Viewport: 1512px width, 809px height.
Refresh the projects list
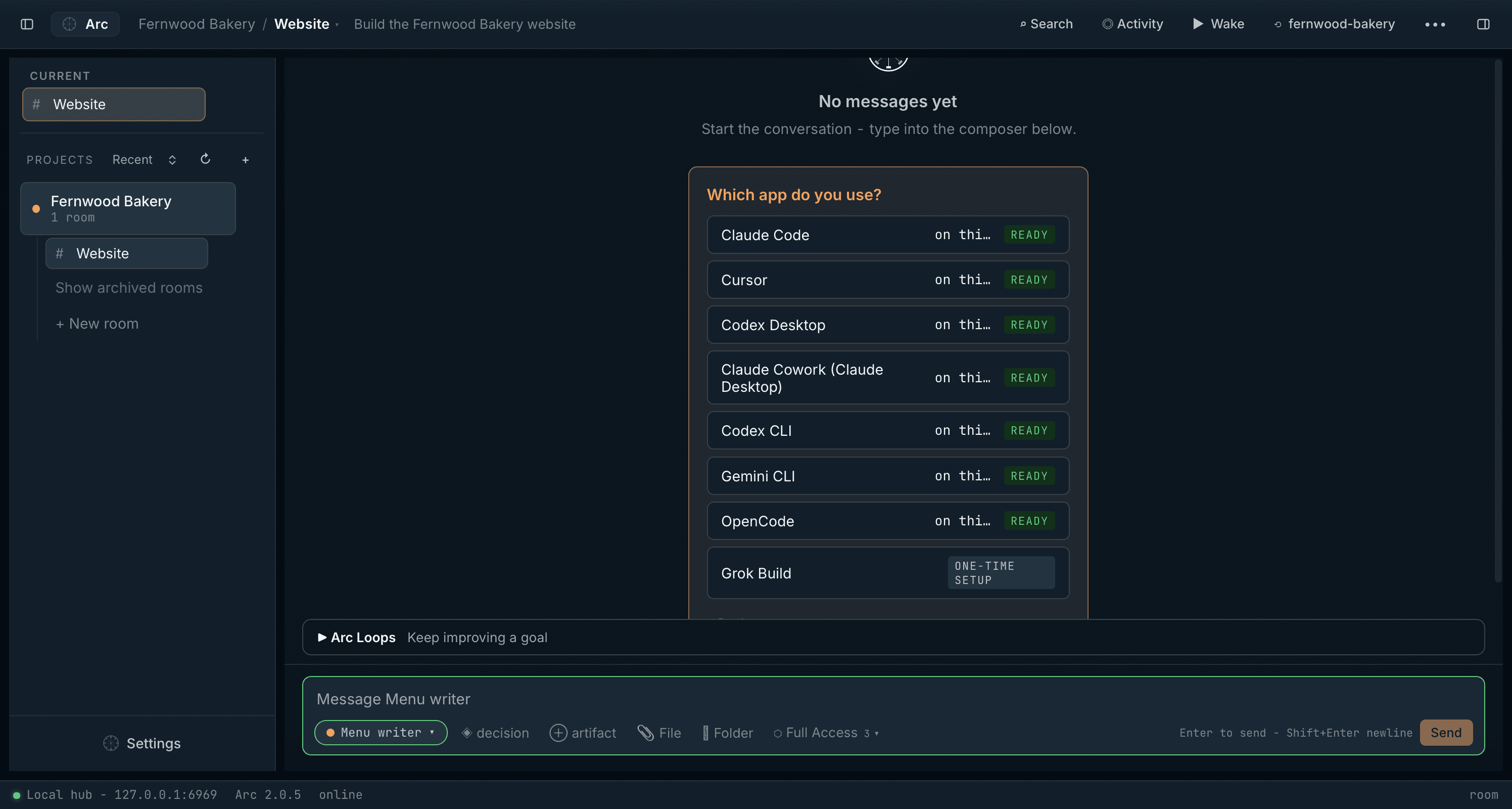point(206,159)
